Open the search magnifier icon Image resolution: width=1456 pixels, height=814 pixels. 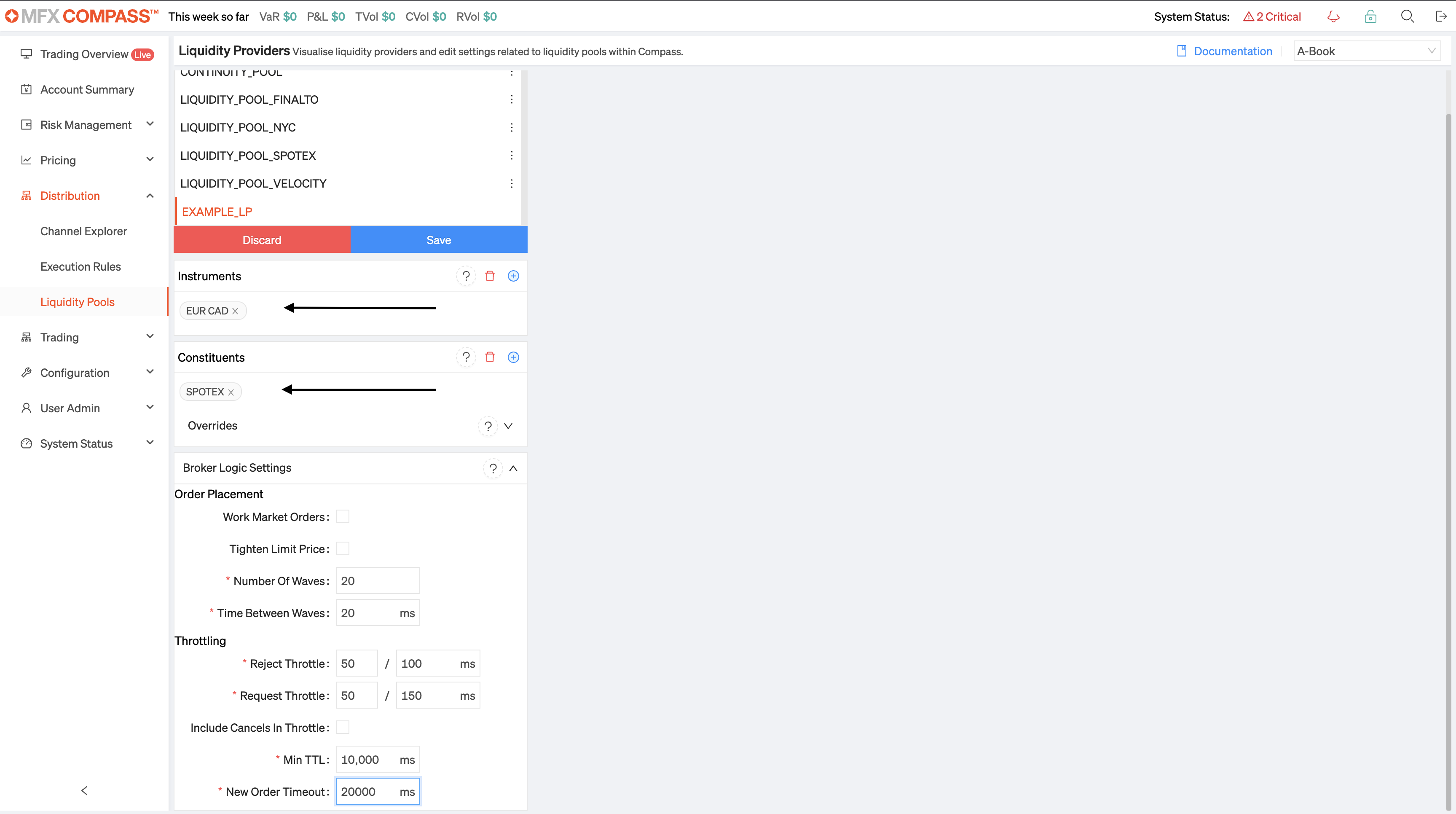(x=1408, y=16)
